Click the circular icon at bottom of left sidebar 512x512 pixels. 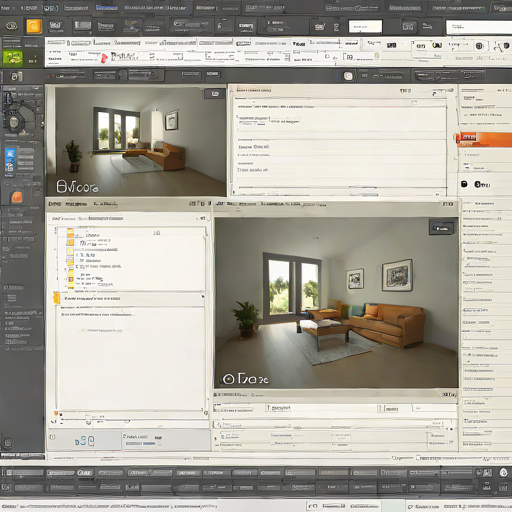[x=8, y=442]
